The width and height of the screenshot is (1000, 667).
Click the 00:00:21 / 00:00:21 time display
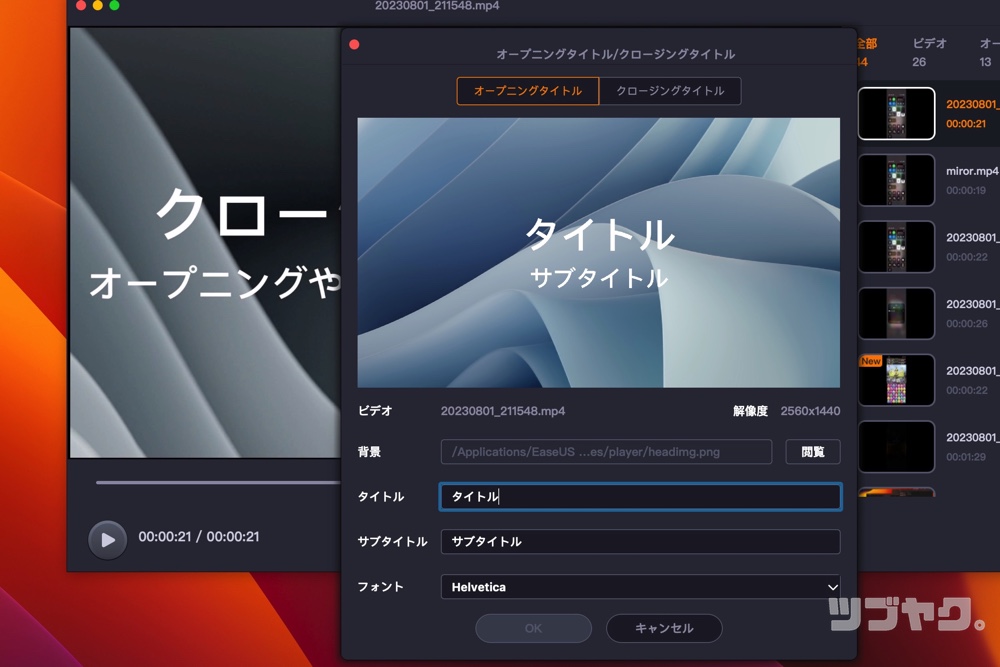(199, 537)
